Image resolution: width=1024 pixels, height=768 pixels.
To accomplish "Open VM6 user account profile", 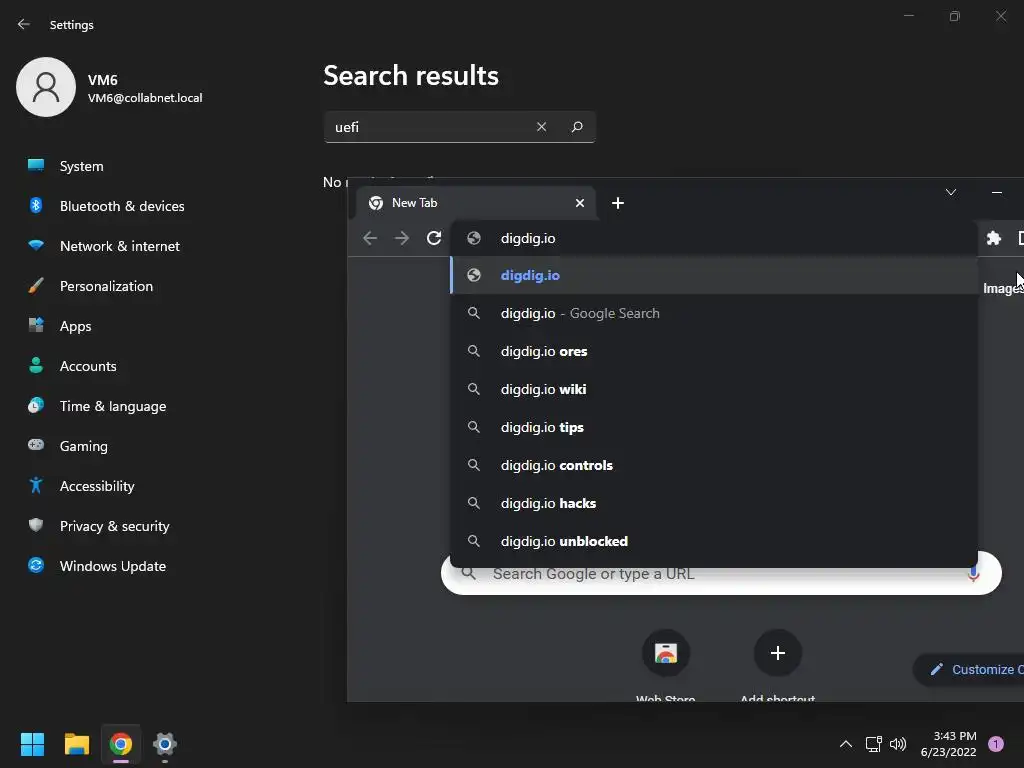I will tap(110, 88).
